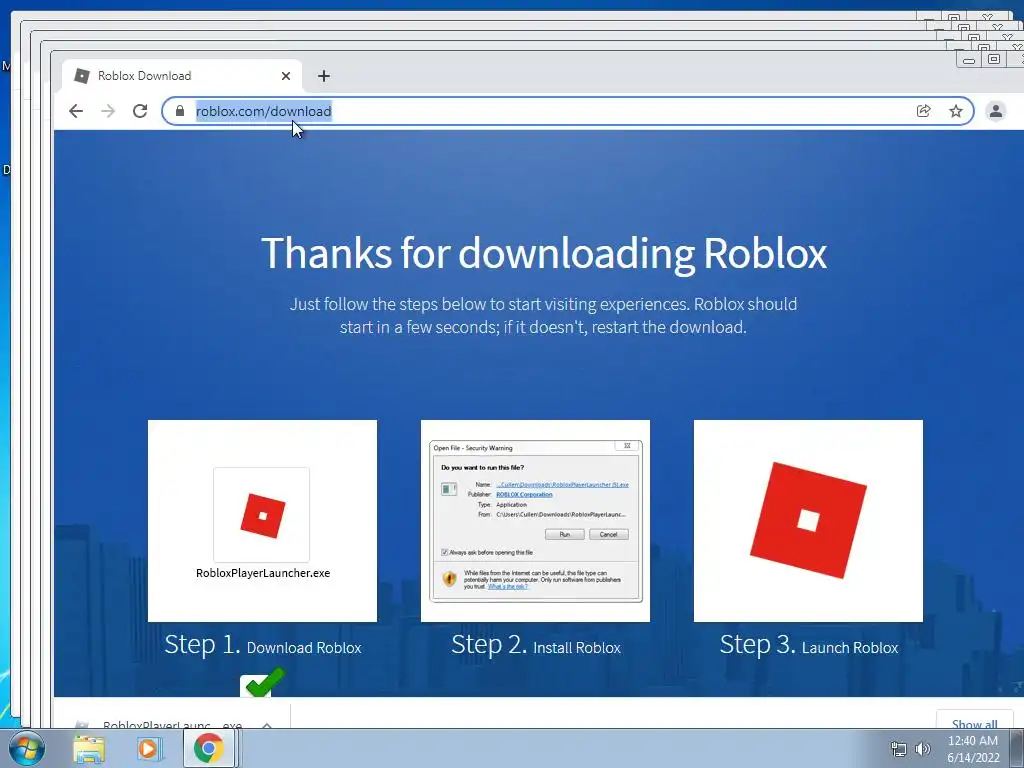Close the Roblox Download tab
1024x768 pixels.
286,76
